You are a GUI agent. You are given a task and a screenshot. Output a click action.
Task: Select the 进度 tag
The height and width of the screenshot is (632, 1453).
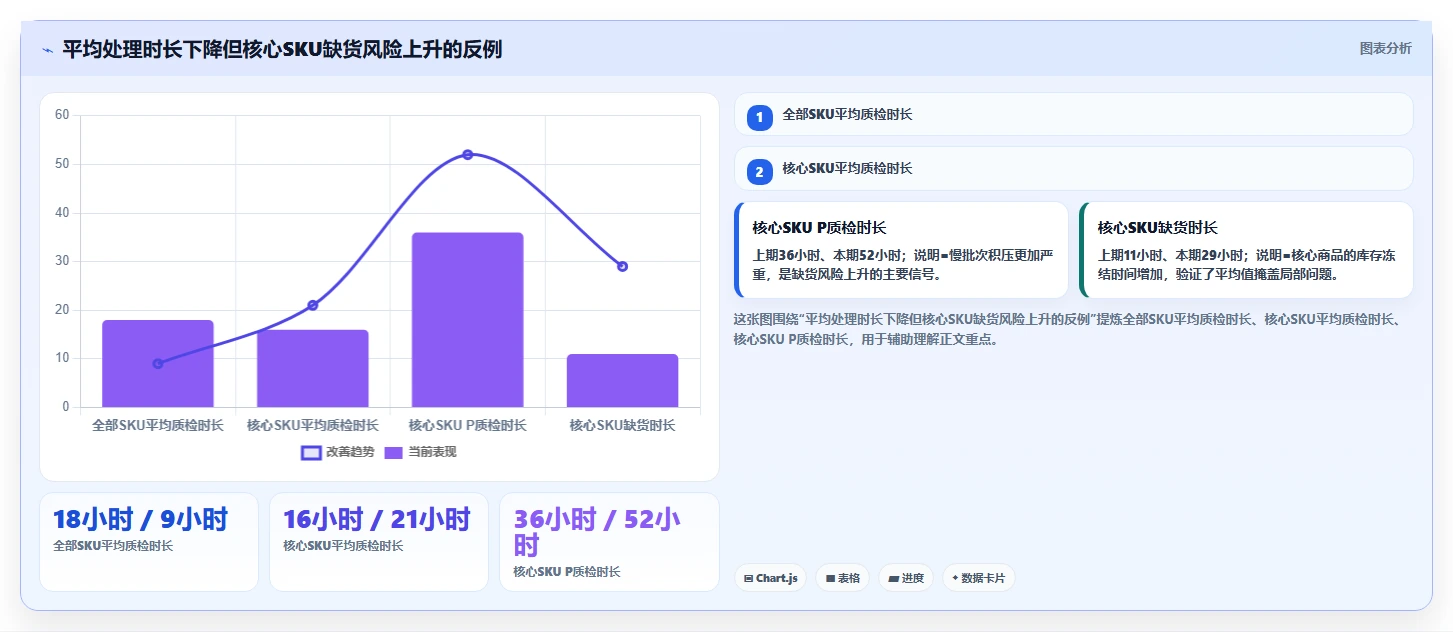pos(905,578)
